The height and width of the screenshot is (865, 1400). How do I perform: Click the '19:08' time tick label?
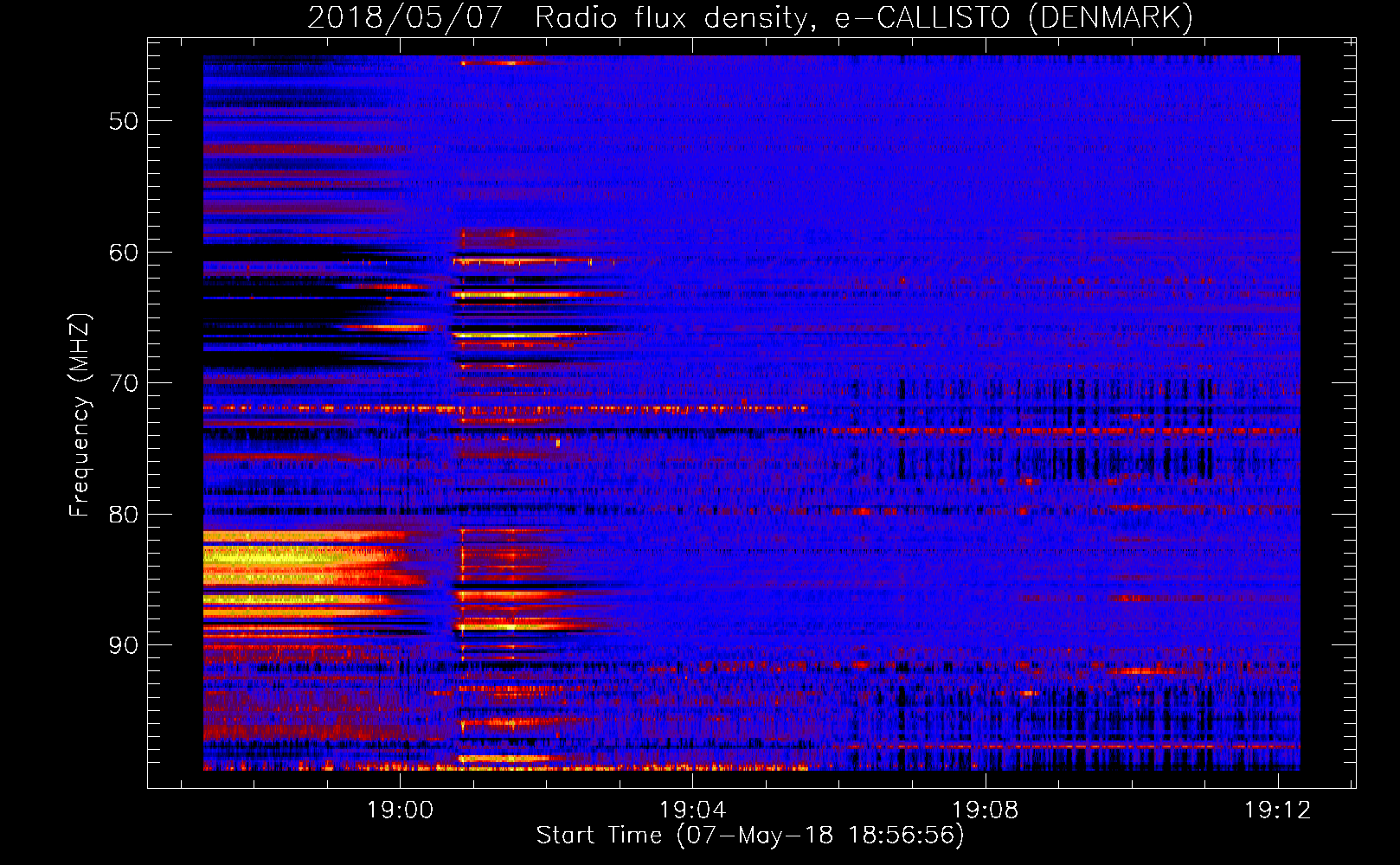coord(986,811)
